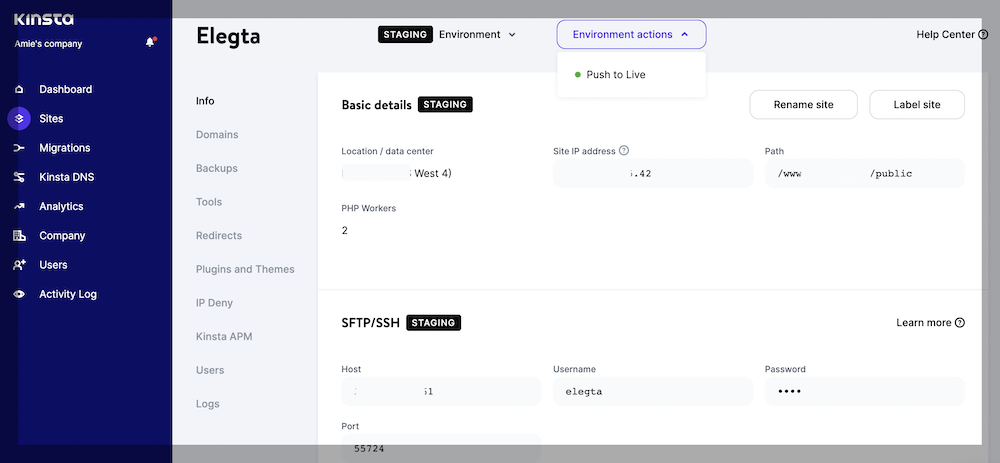The image size is (1000, 463).
Task: Click the Location / data center value
Action: (397, 173)
